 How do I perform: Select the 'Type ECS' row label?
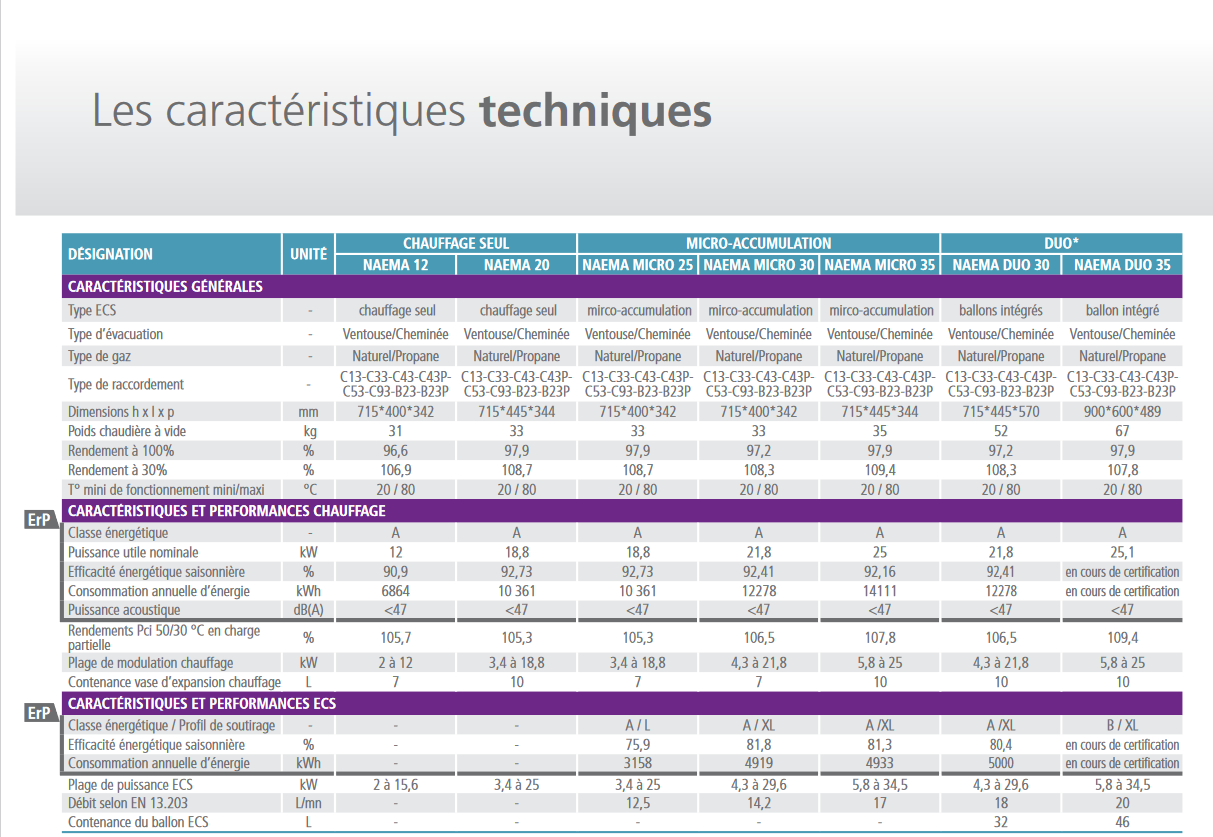click(x=92, y=311)
